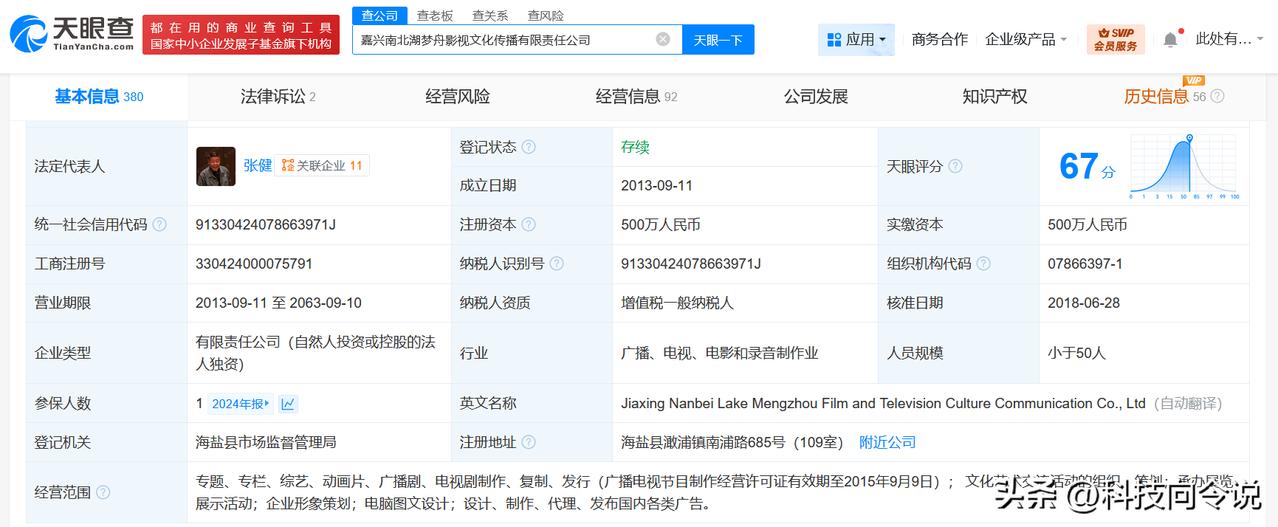1278x527 pixels.
Task: View help icon next to 组织机构代码
Action: tap(983, 264)
